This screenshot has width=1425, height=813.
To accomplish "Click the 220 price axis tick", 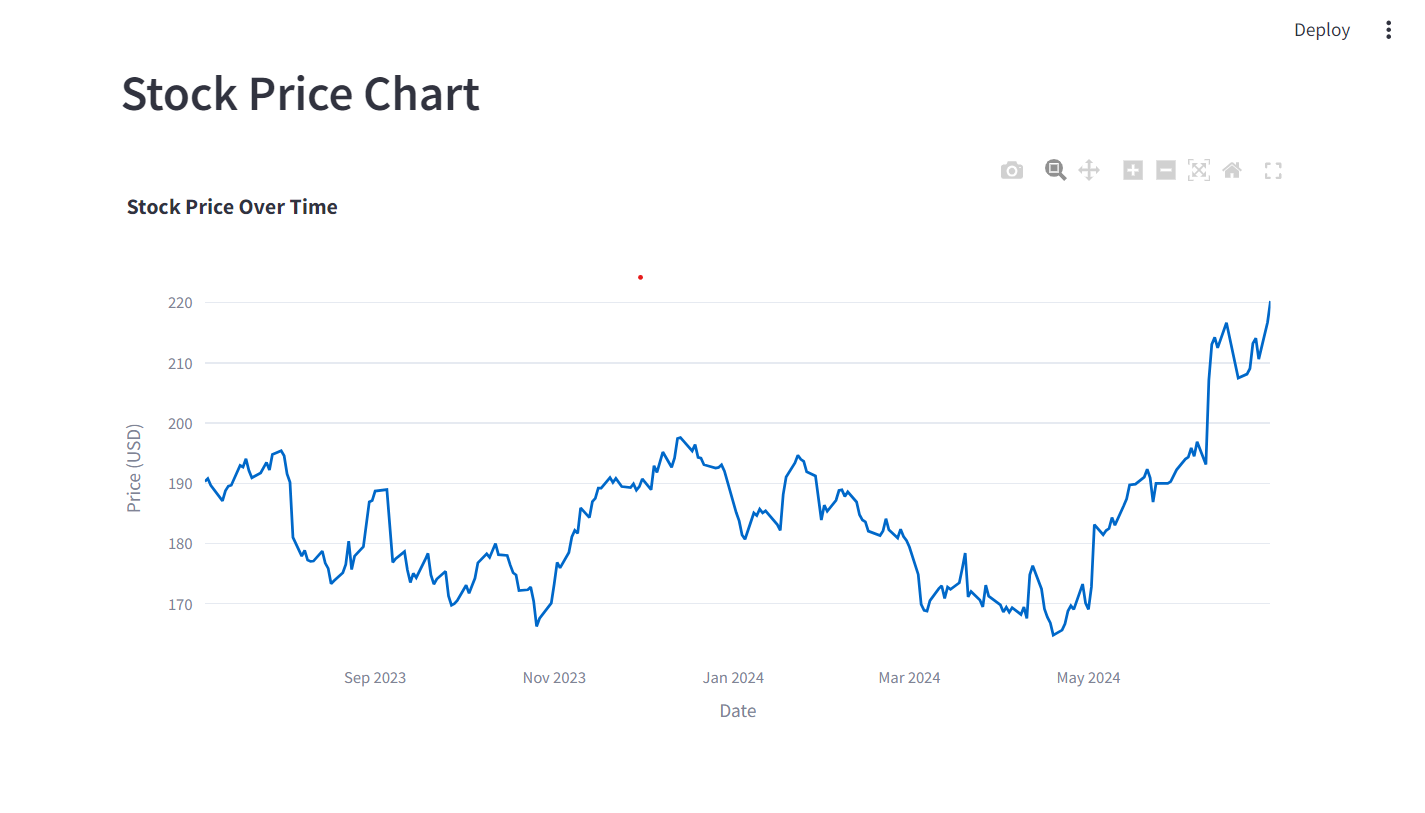I will (180, 302).
